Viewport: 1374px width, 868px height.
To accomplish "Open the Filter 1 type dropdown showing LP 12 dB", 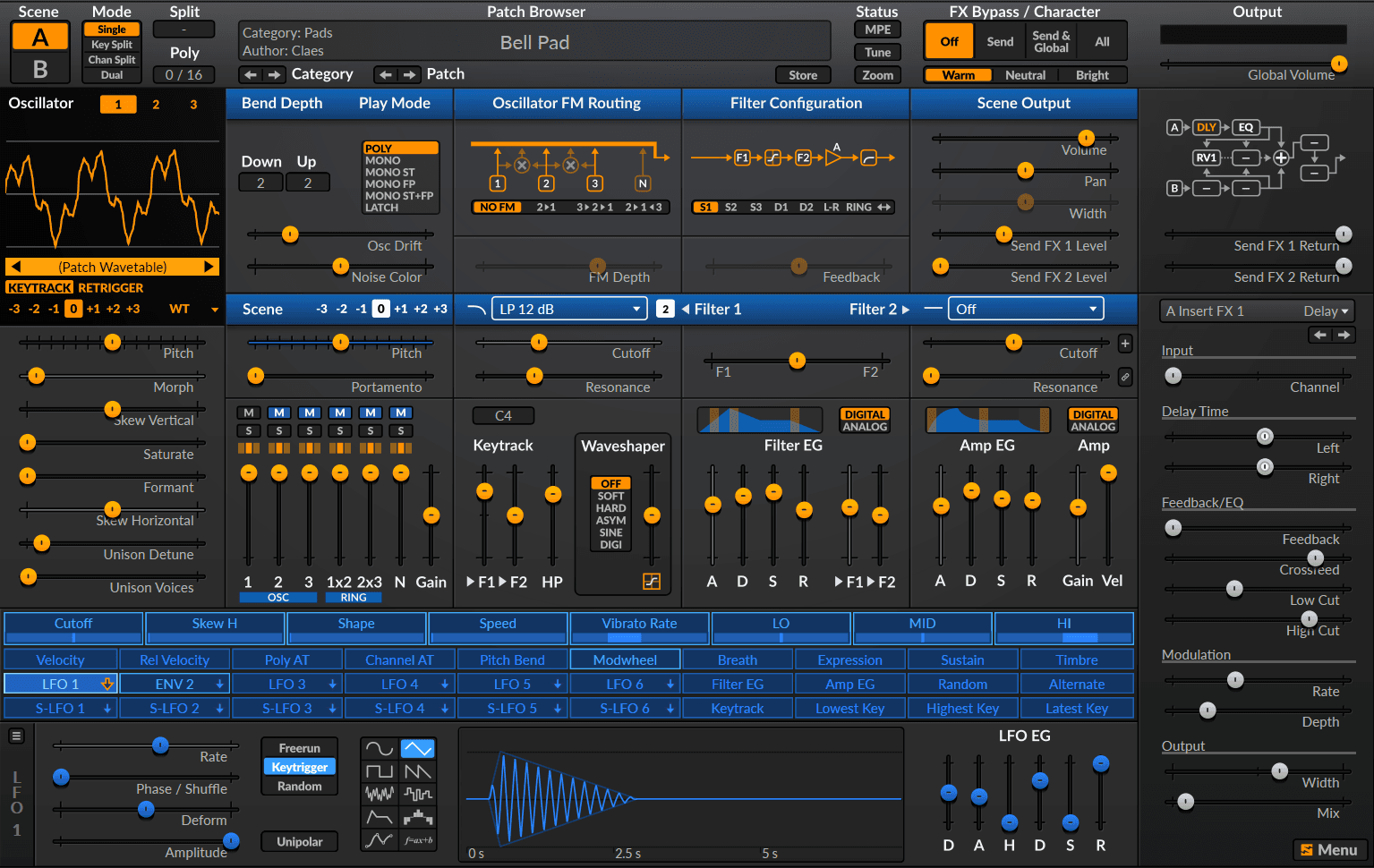I will pos(568,308).
